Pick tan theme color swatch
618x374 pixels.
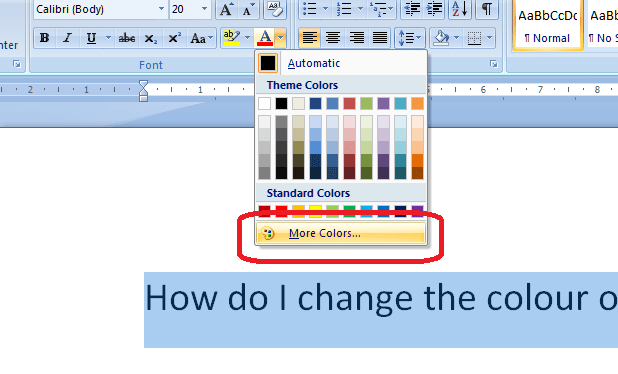coord(298,104)
